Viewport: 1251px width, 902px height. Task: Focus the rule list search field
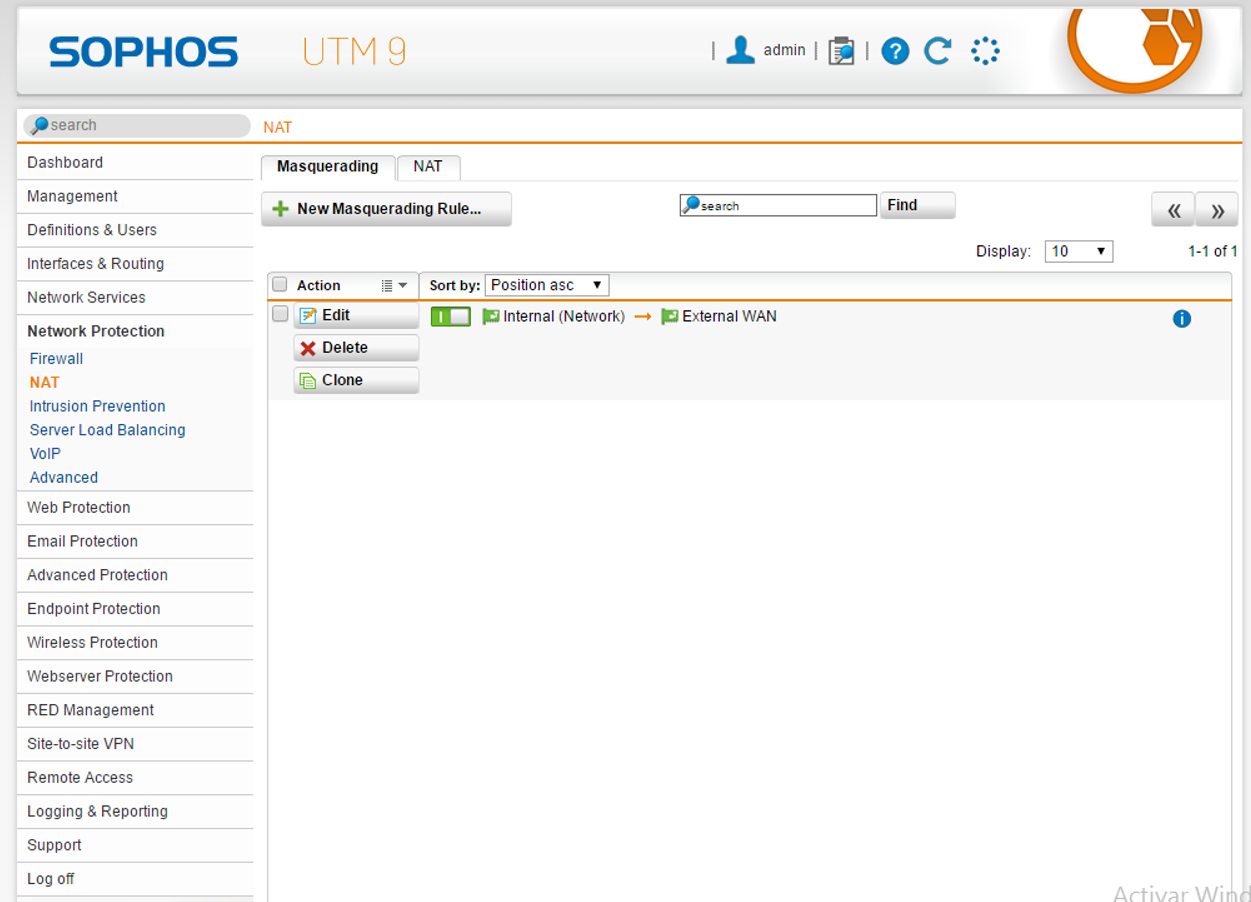[x=778, y=205]
